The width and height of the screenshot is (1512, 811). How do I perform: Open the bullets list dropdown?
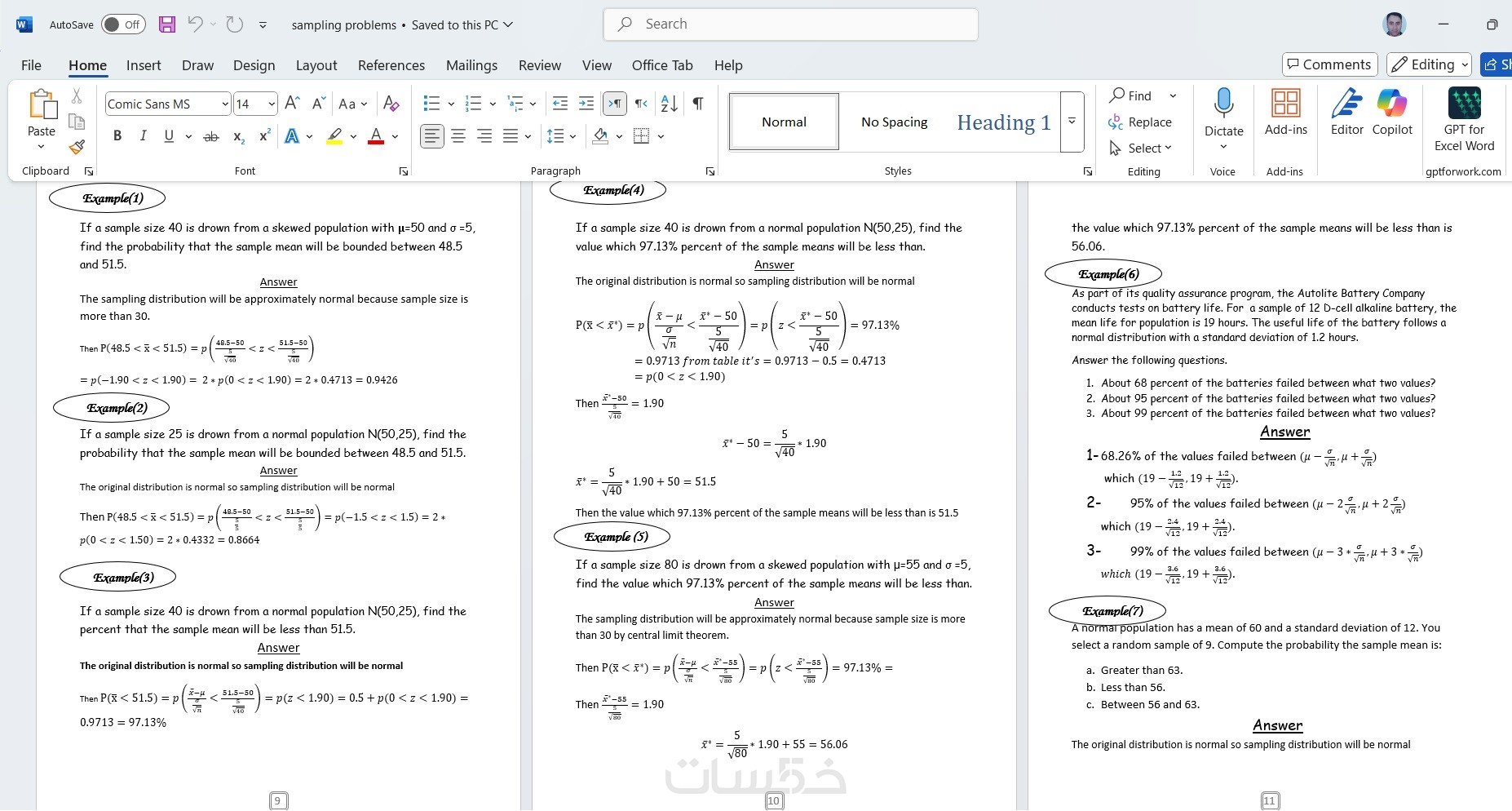(x=451, y=104)
